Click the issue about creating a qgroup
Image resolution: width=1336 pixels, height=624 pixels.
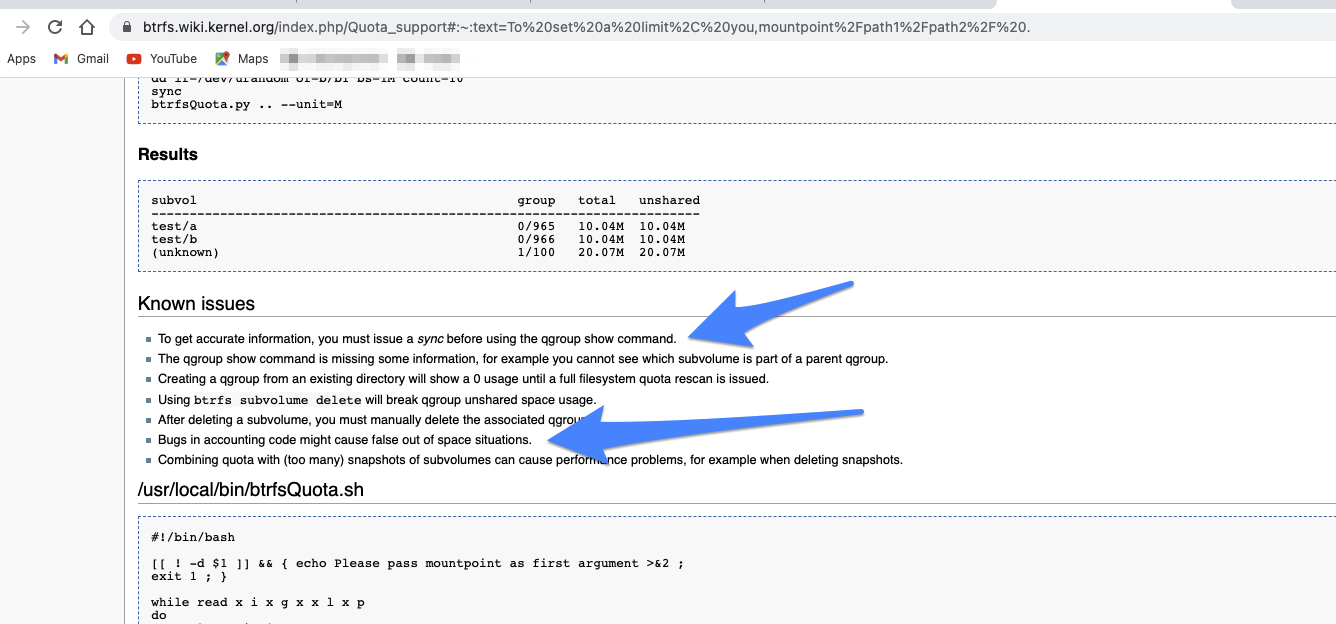coord(463,379)
